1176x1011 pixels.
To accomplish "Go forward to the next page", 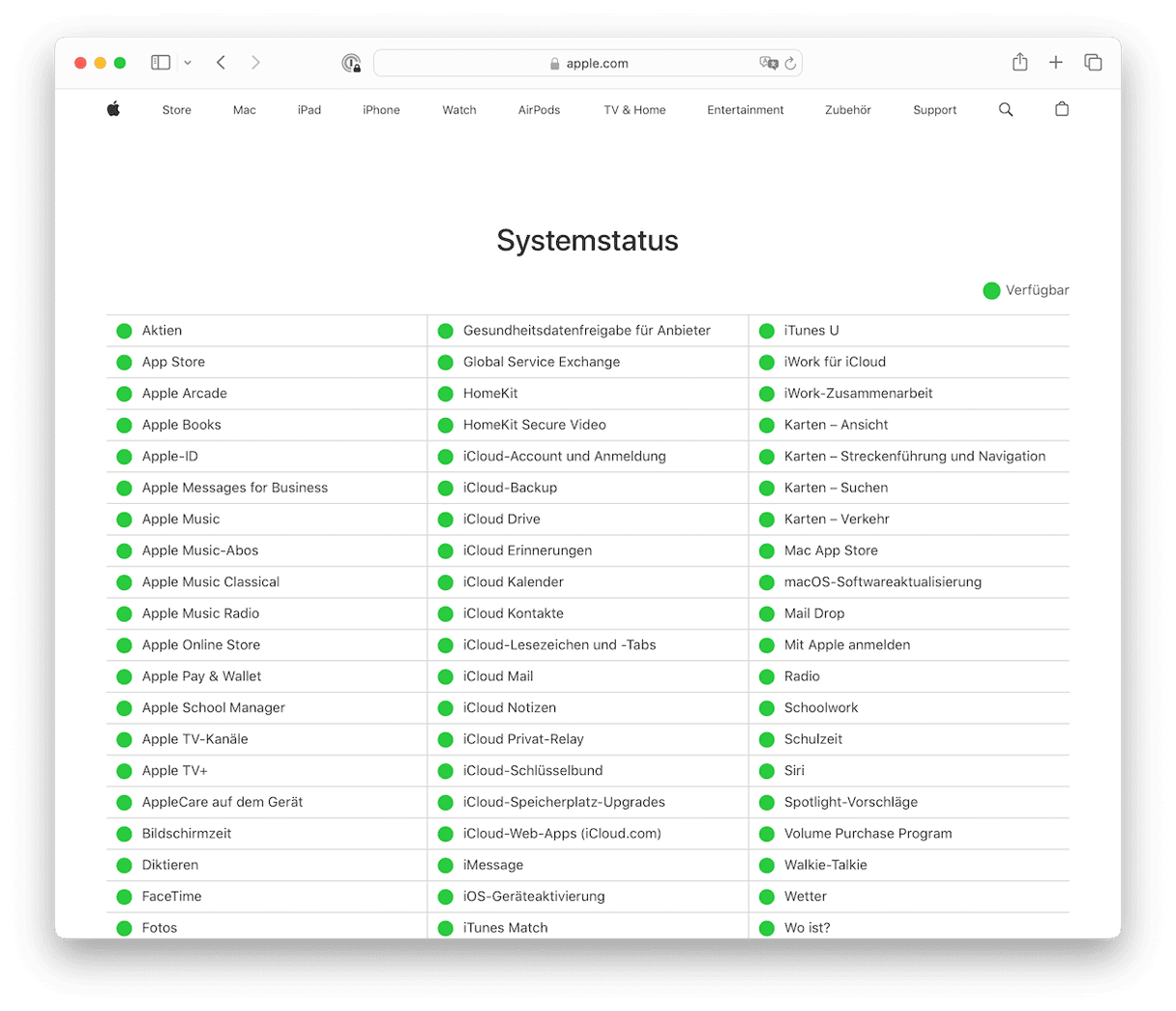I will [255, 63].
